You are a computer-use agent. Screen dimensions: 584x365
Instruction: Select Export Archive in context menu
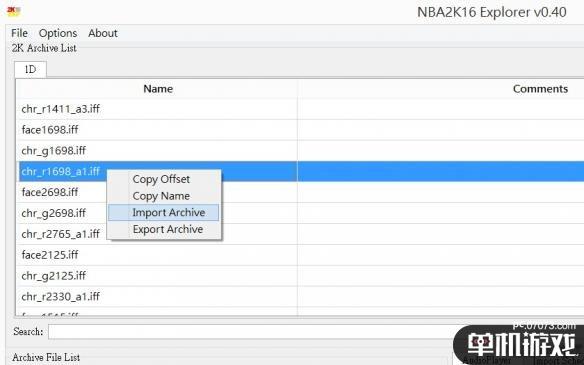[164, 229]
